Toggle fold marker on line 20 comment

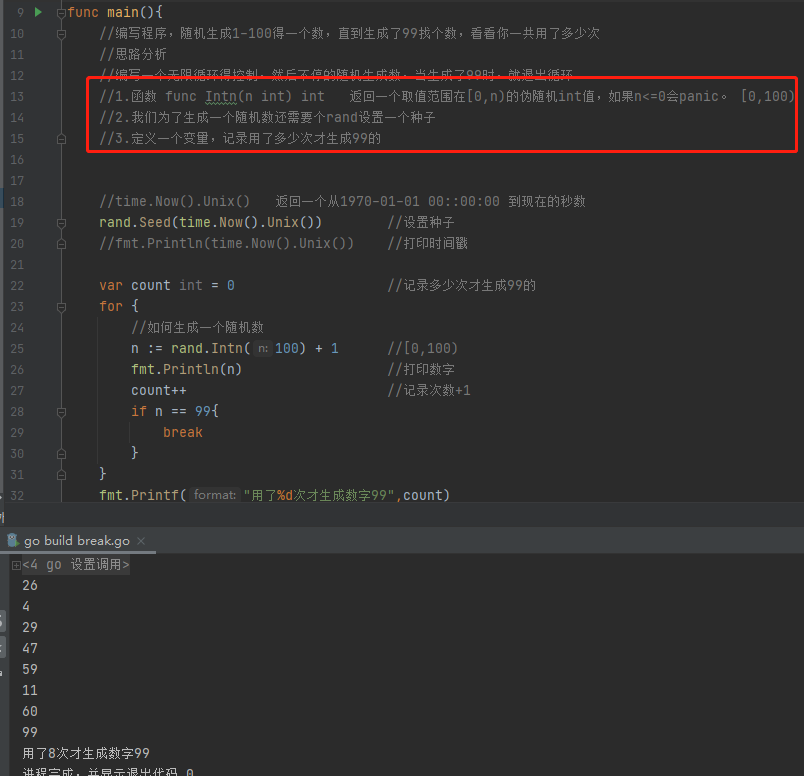coord(61,244)
